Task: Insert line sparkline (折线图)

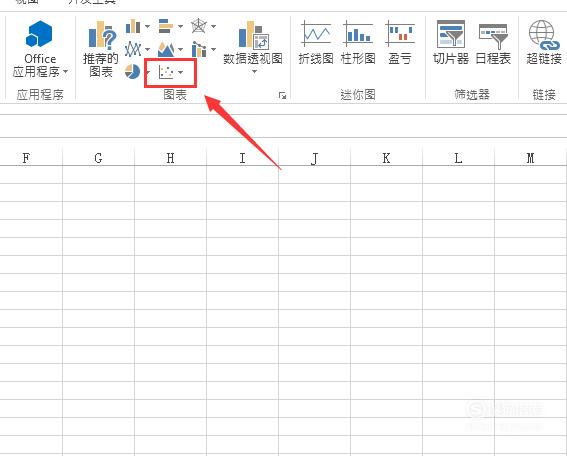Action: click(x=316, y=43)
